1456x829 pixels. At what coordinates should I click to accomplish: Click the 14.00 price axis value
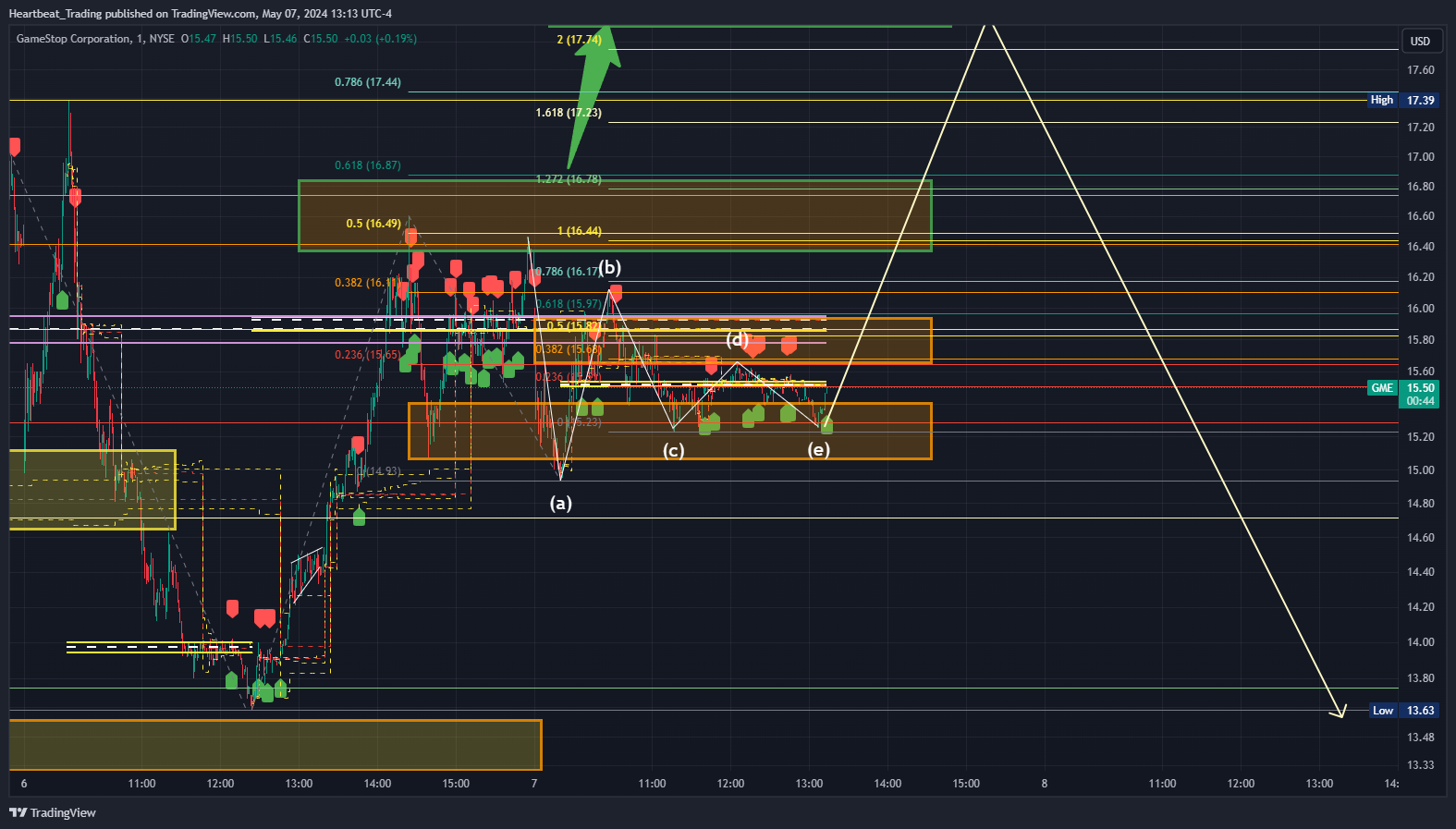pos(1420,642)
